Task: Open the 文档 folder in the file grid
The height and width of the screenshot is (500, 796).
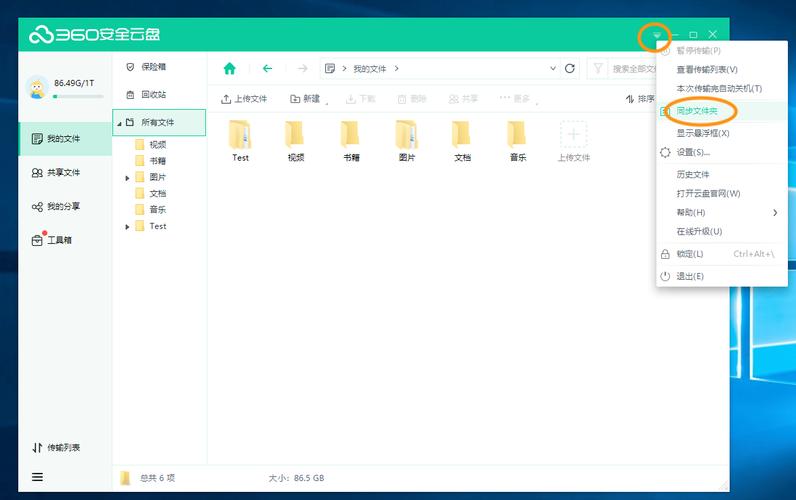Action: click(462, 141)
